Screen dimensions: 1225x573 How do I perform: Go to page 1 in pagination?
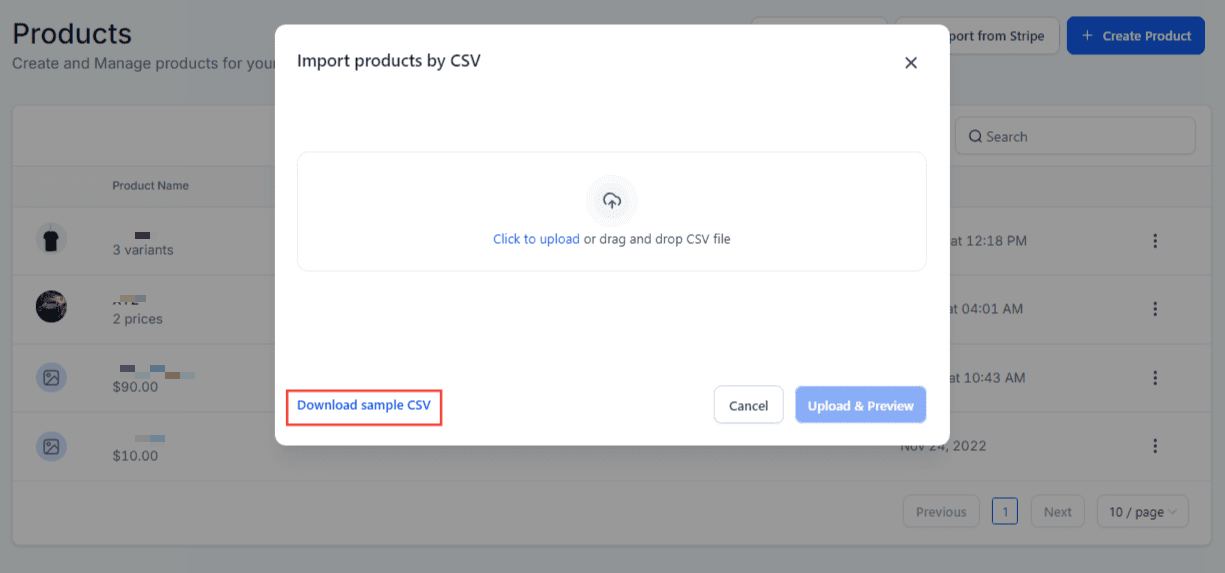click(1005, 512)
